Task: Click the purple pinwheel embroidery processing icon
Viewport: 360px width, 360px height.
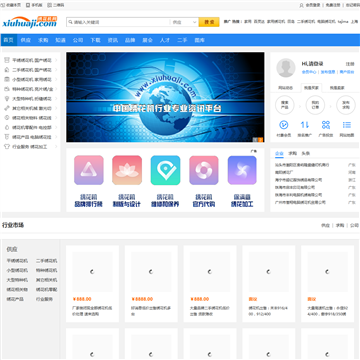Action: point(242,170)
